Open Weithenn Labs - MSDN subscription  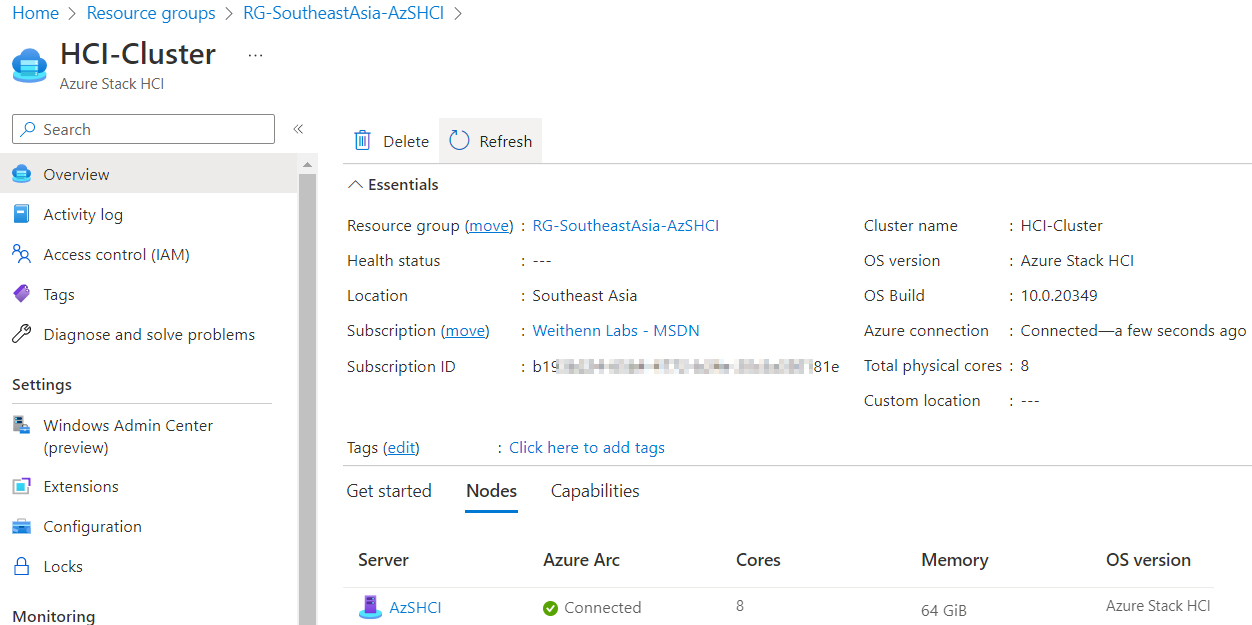[x=616, y=331]
